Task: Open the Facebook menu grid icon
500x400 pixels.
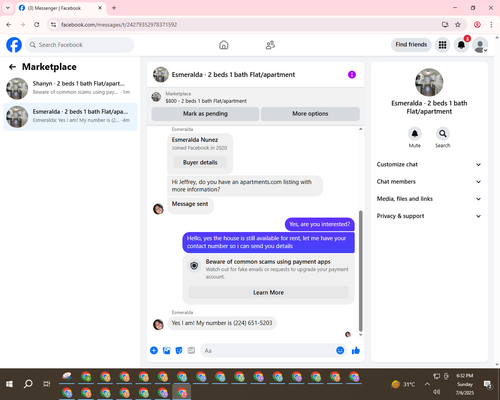Action: tap(442, 45)
